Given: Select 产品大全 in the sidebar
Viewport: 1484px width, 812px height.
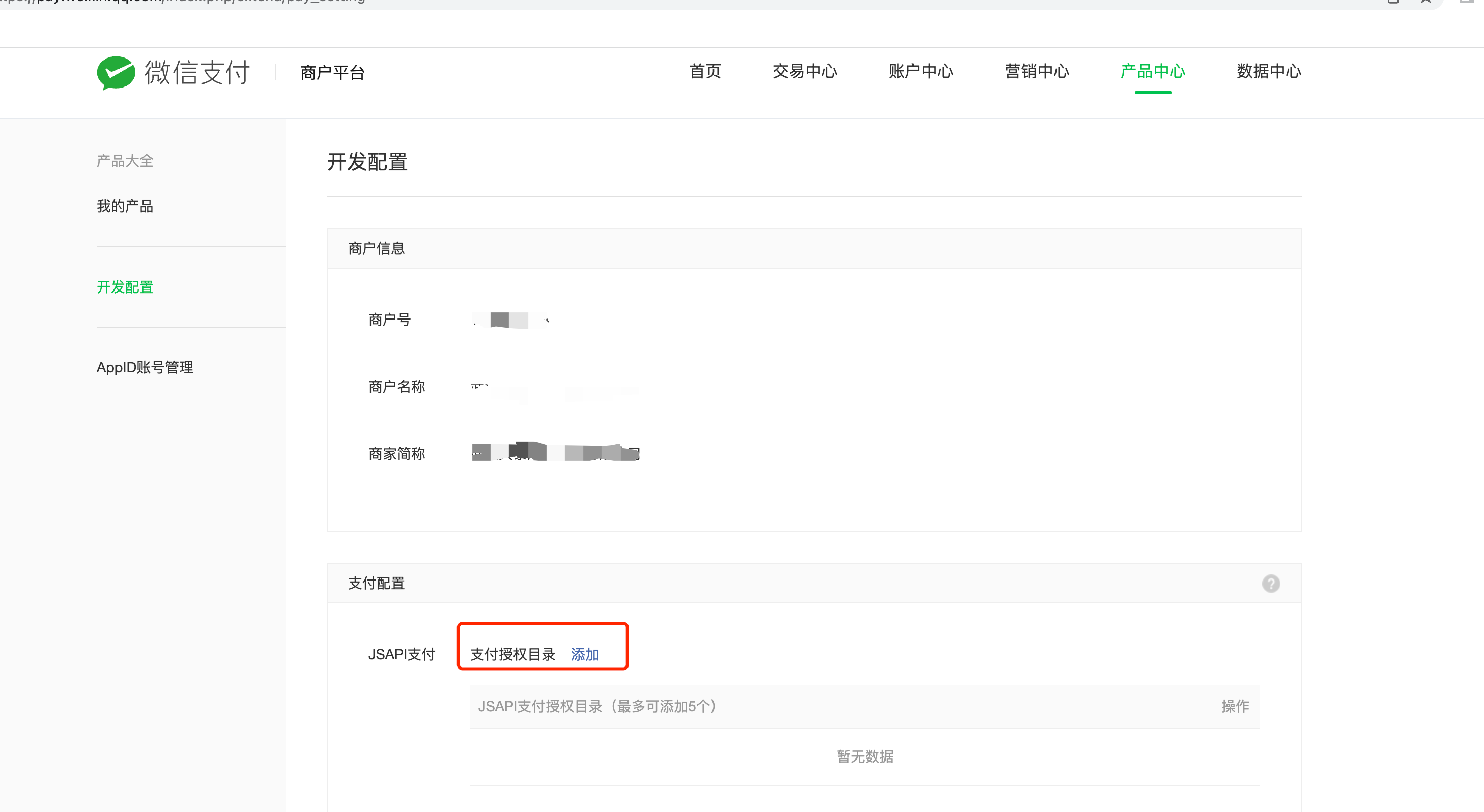Looking at the screenshot, I should pyautogui.click(x=125, y=161).
